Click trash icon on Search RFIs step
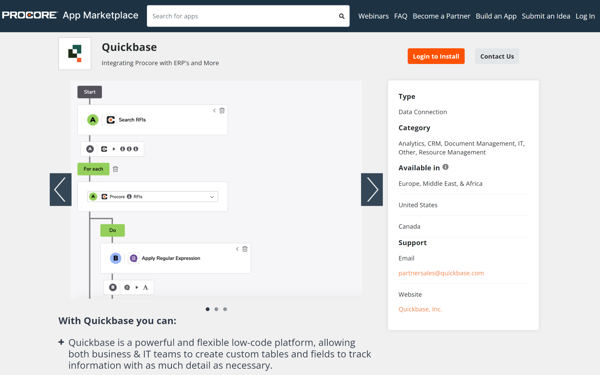This screenshot has height=375, width=600. coord(222,111)
